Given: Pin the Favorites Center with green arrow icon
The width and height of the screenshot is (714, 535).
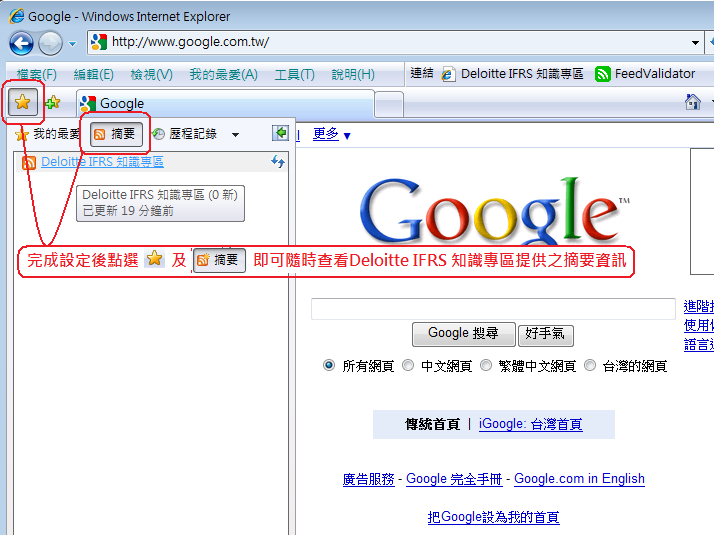Looking at the screenshot, I should point(280,133).
